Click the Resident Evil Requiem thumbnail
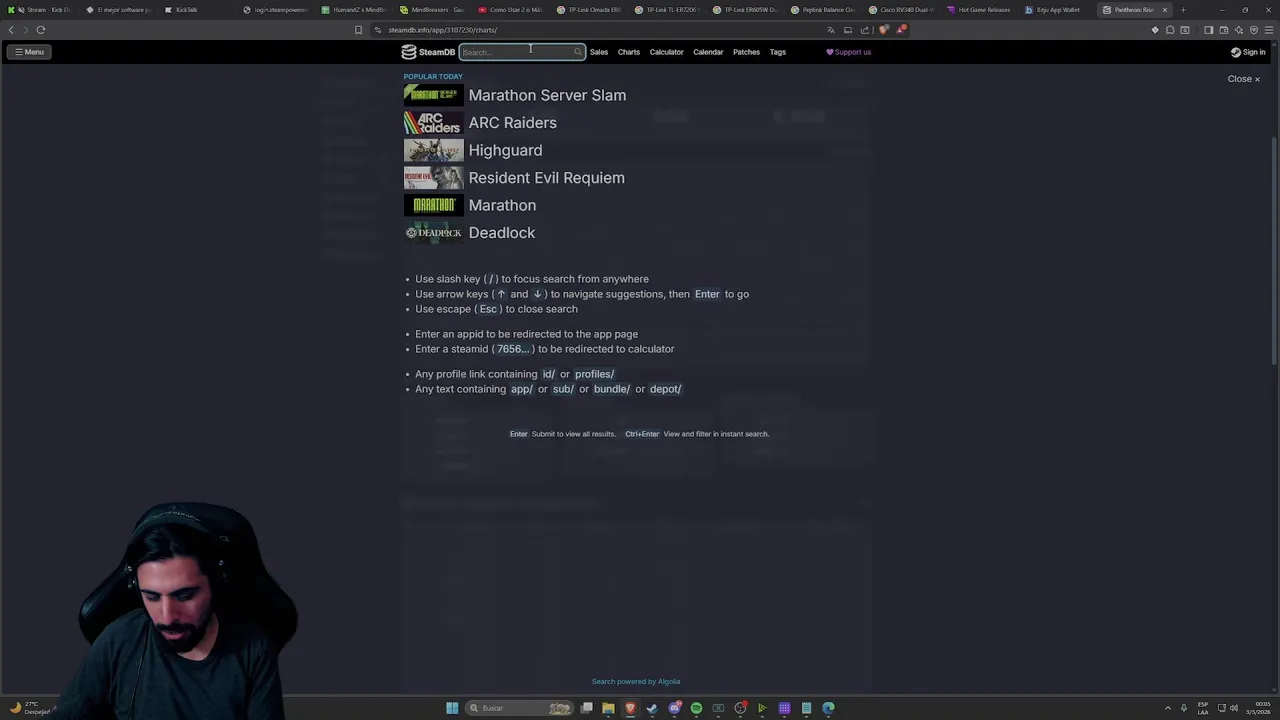 point(433,178)
